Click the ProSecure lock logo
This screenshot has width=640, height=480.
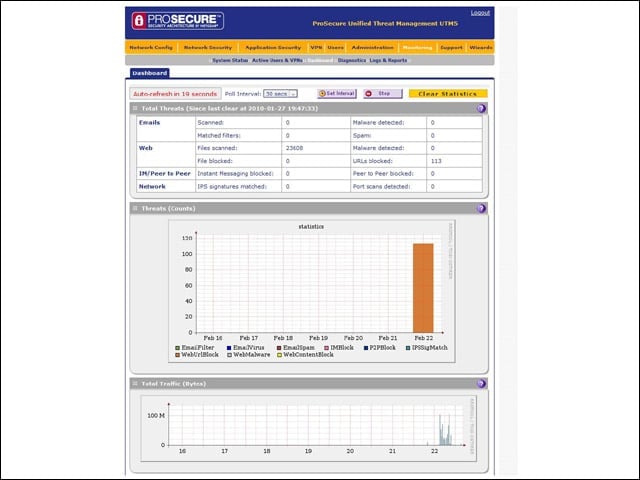(139, 20)
